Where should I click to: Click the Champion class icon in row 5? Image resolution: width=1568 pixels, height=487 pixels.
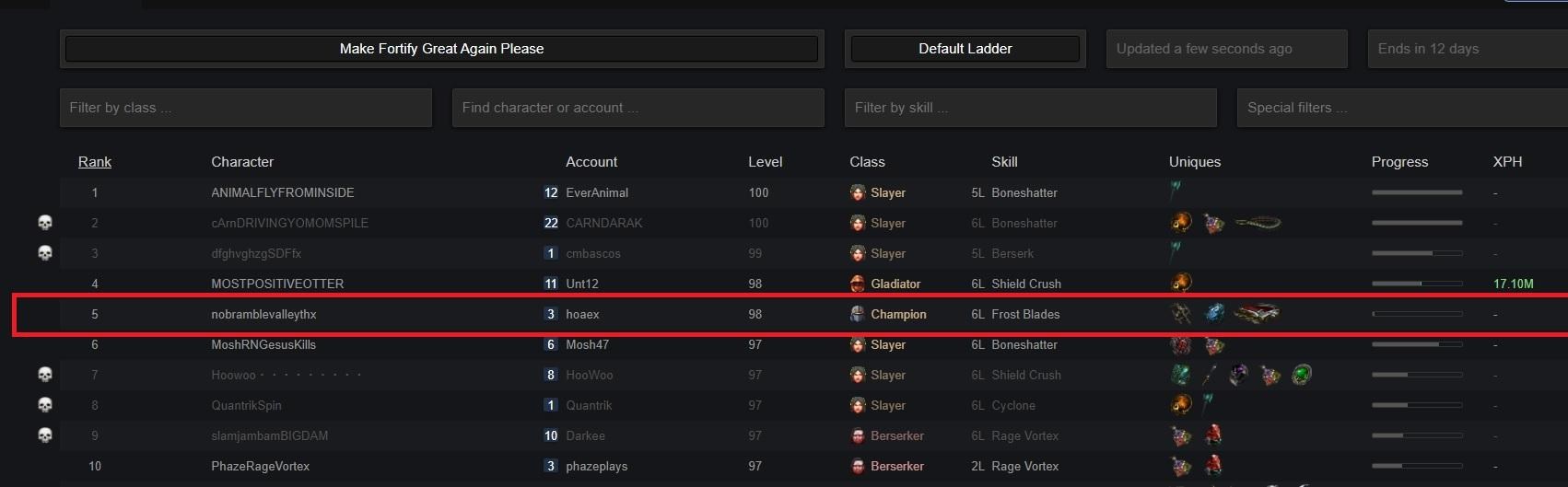click(858, 314)
